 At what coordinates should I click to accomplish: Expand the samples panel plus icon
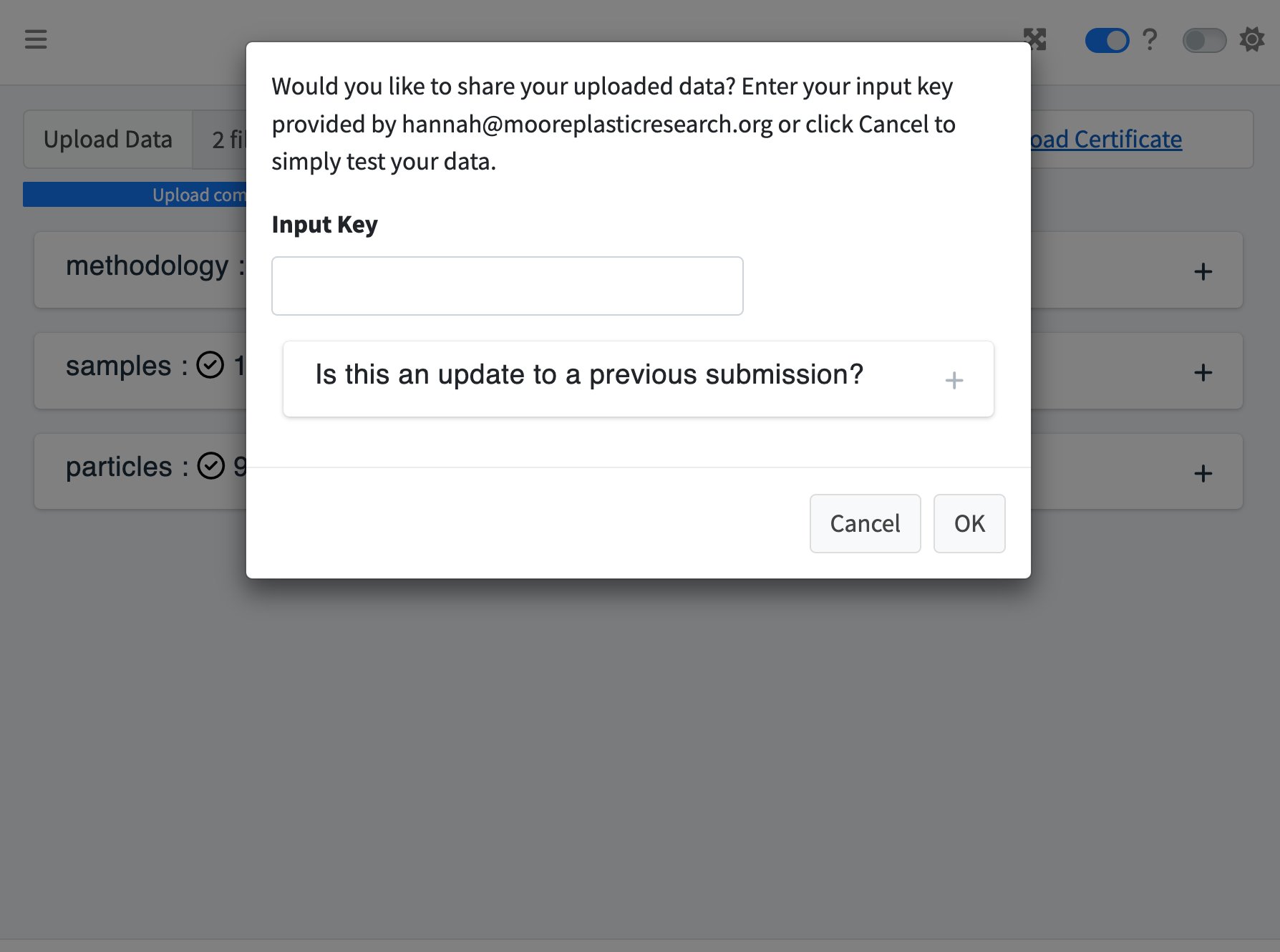[1203, 372]
